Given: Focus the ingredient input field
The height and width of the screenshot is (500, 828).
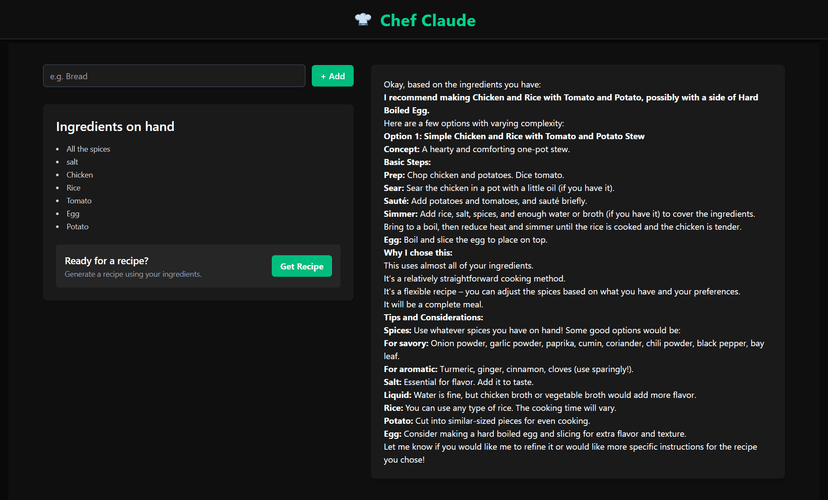Looking at the screenshot, I should tap(174, 76).
